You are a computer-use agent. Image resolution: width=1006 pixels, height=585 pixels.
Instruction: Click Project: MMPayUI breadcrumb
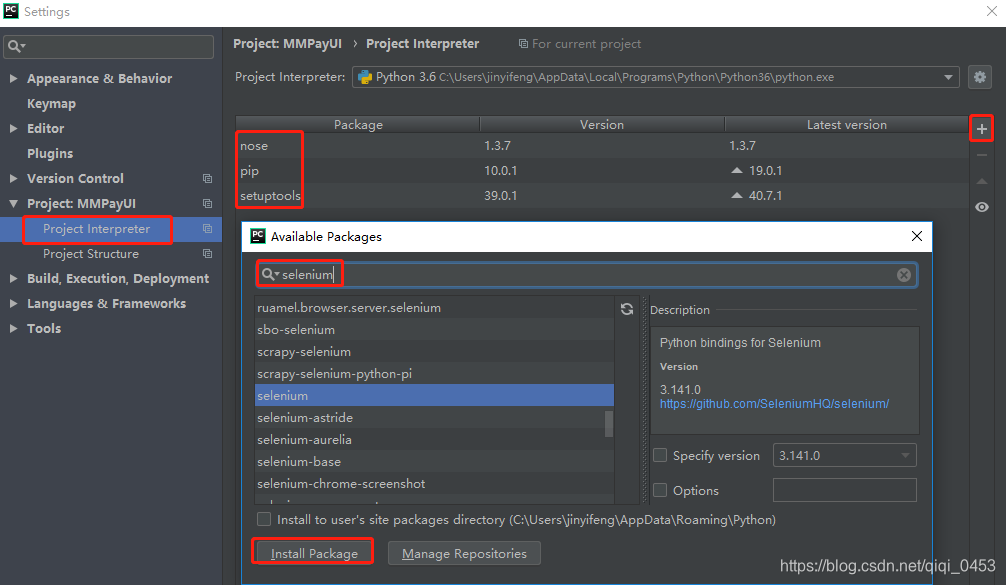pos(287,44)
